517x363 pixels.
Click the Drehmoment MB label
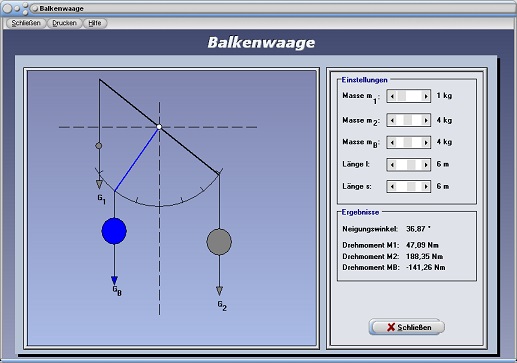pos(371,268)
